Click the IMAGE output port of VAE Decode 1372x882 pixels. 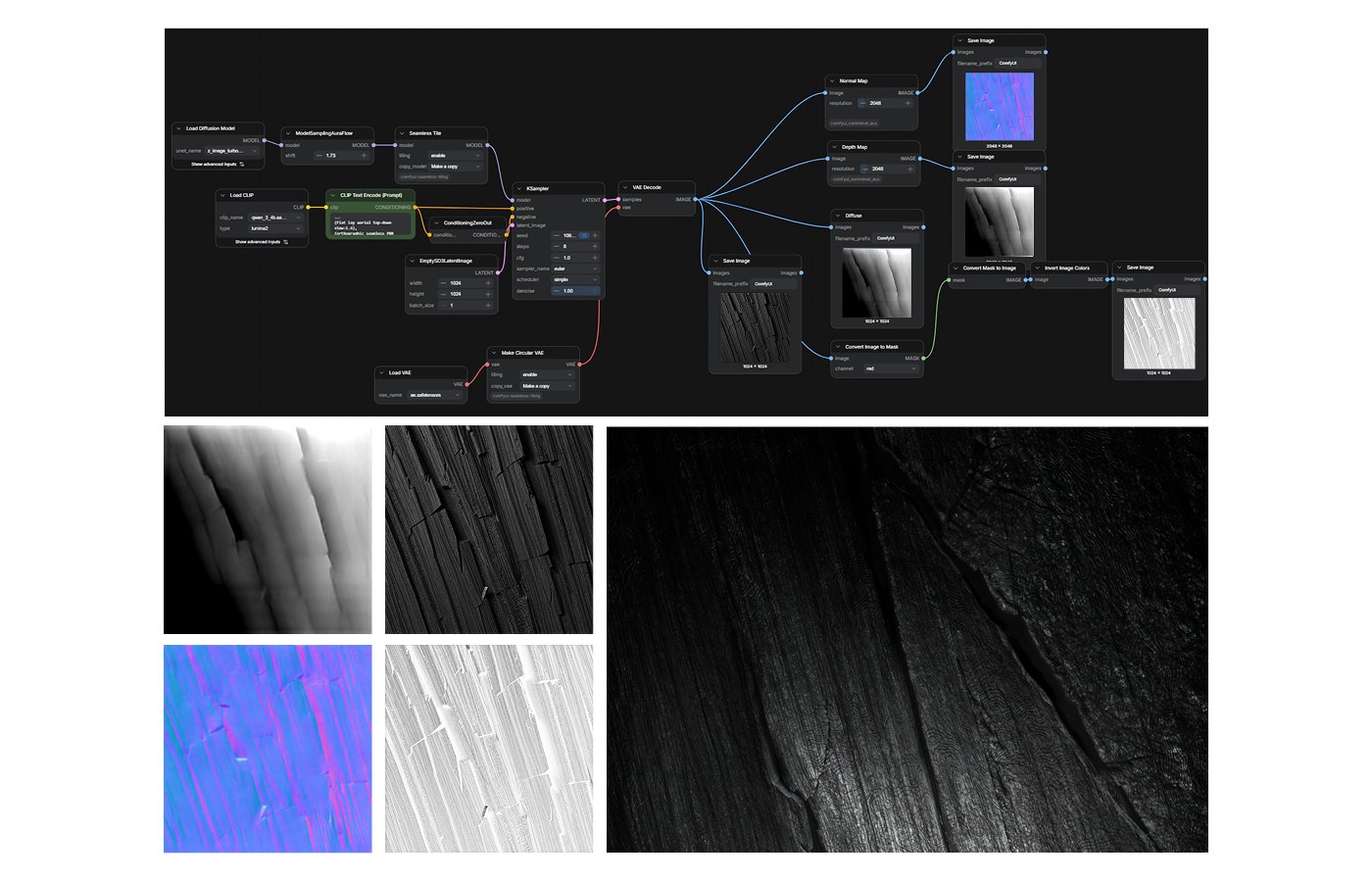[696, 199]
